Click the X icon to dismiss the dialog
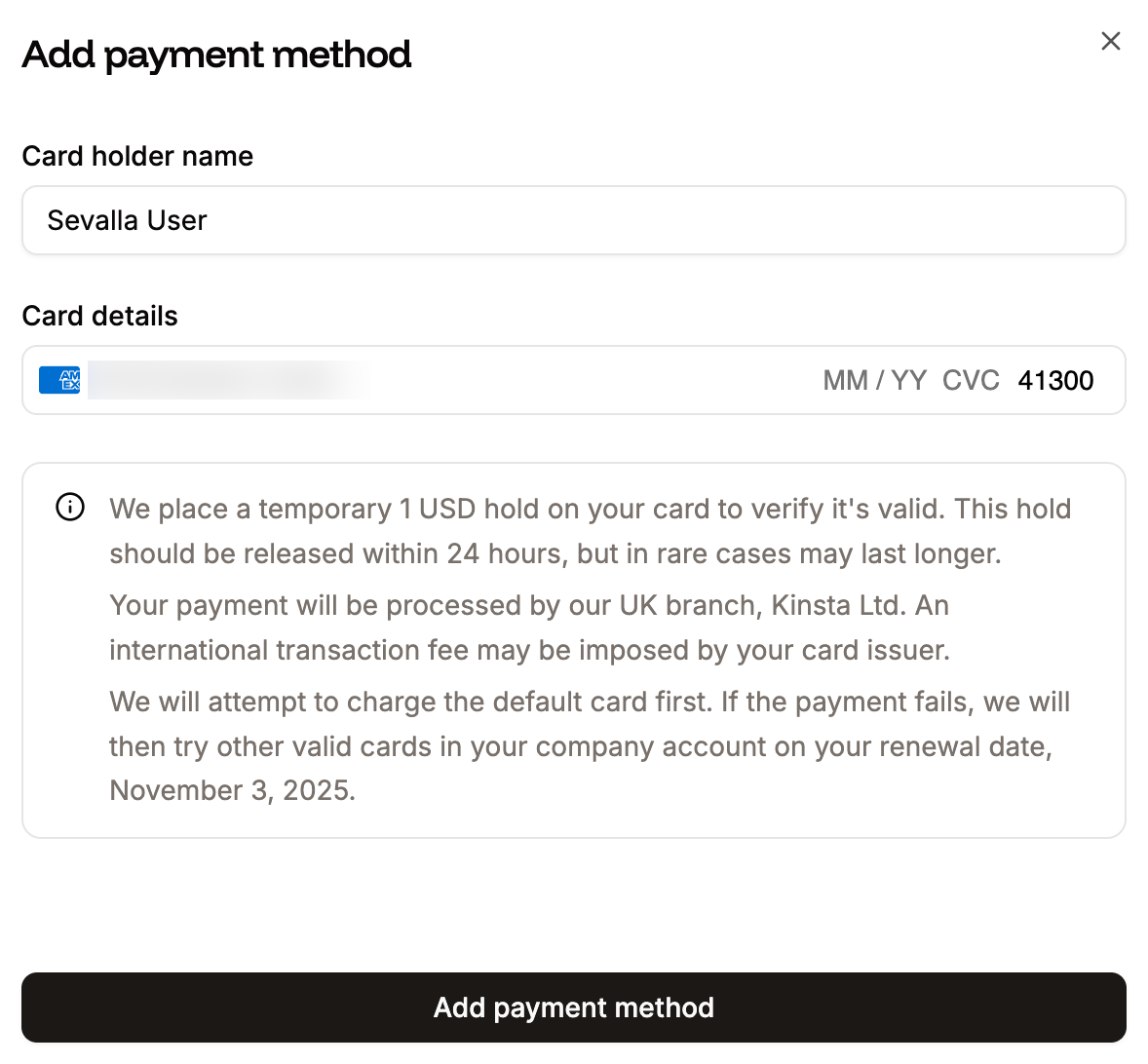Screen dimensions: 1148x1064 (x=1110, y=41)
